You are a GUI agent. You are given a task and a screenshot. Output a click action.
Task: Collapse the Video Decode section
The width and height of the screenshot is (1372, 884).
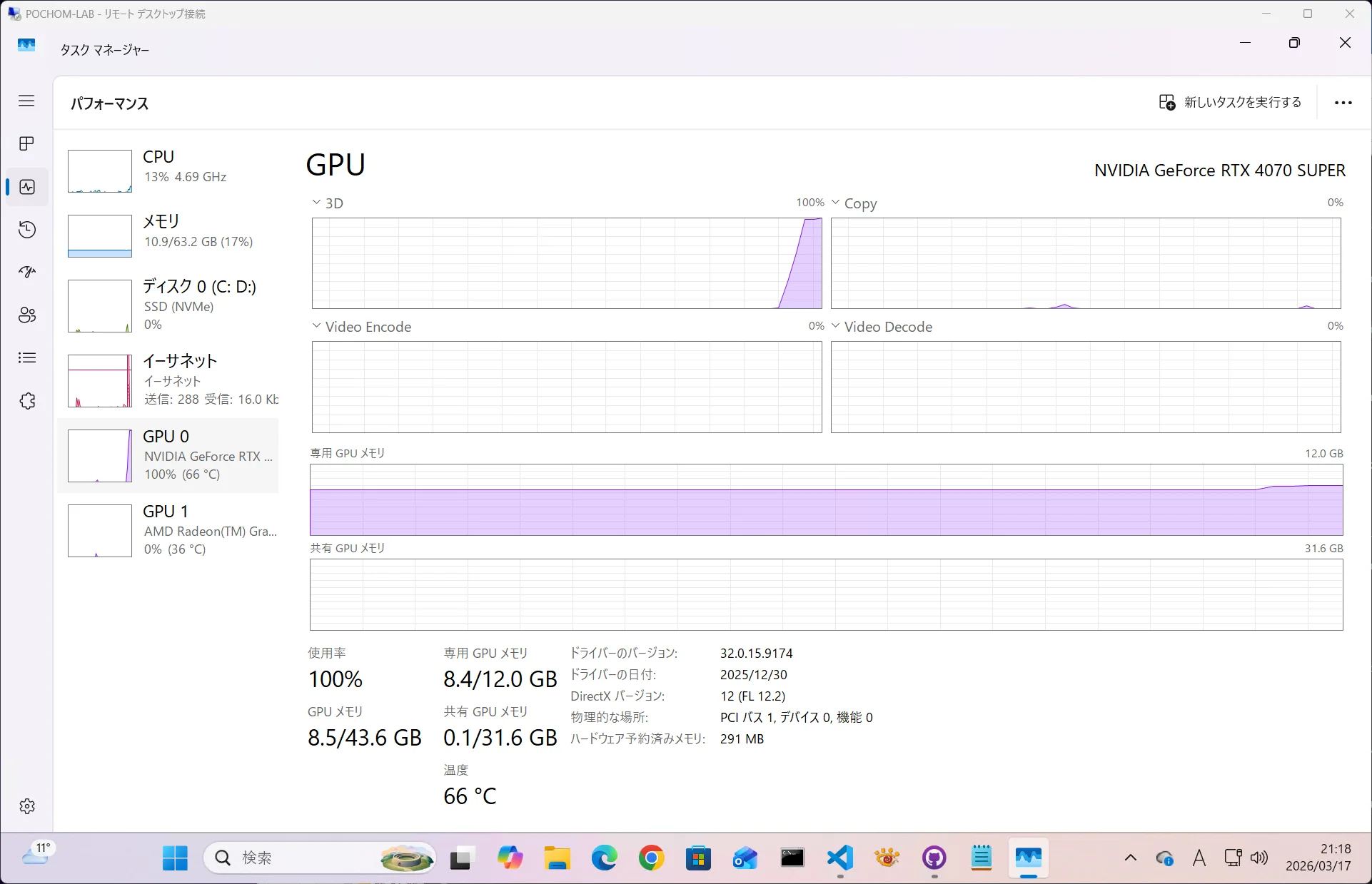click(836, 326)
